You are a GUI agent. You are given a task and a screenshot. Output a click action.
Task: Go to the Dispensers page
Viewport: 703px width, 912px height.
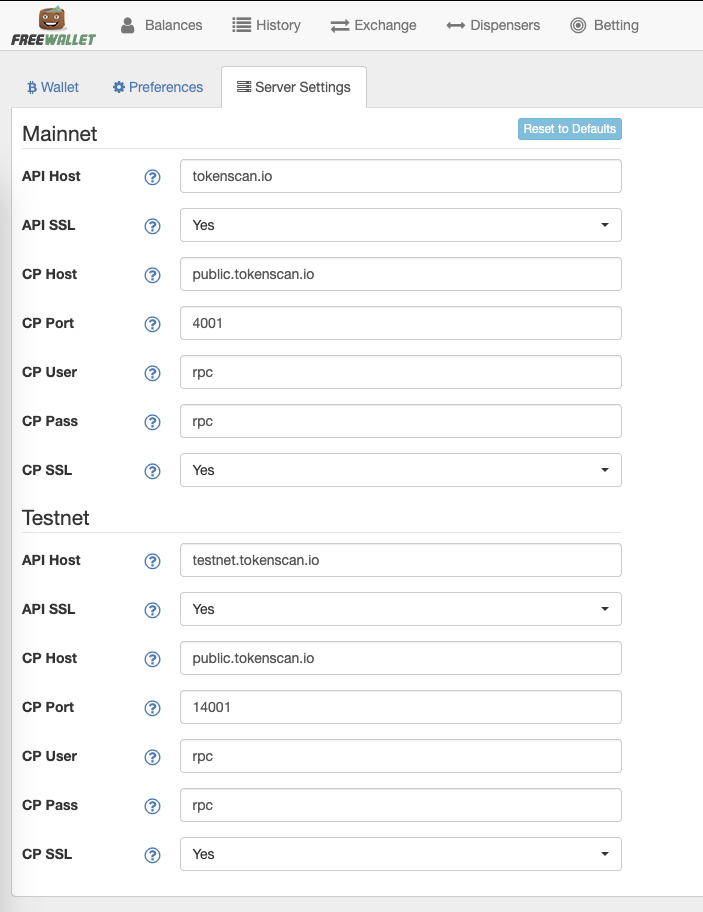pyautogui.click(x=493, y=26)
